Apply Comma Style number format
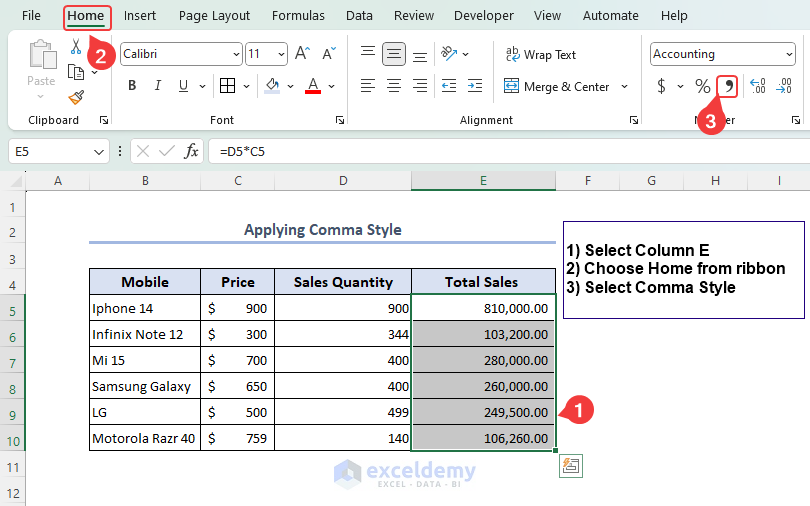The image size is (810, 506). tap(728, 87)
